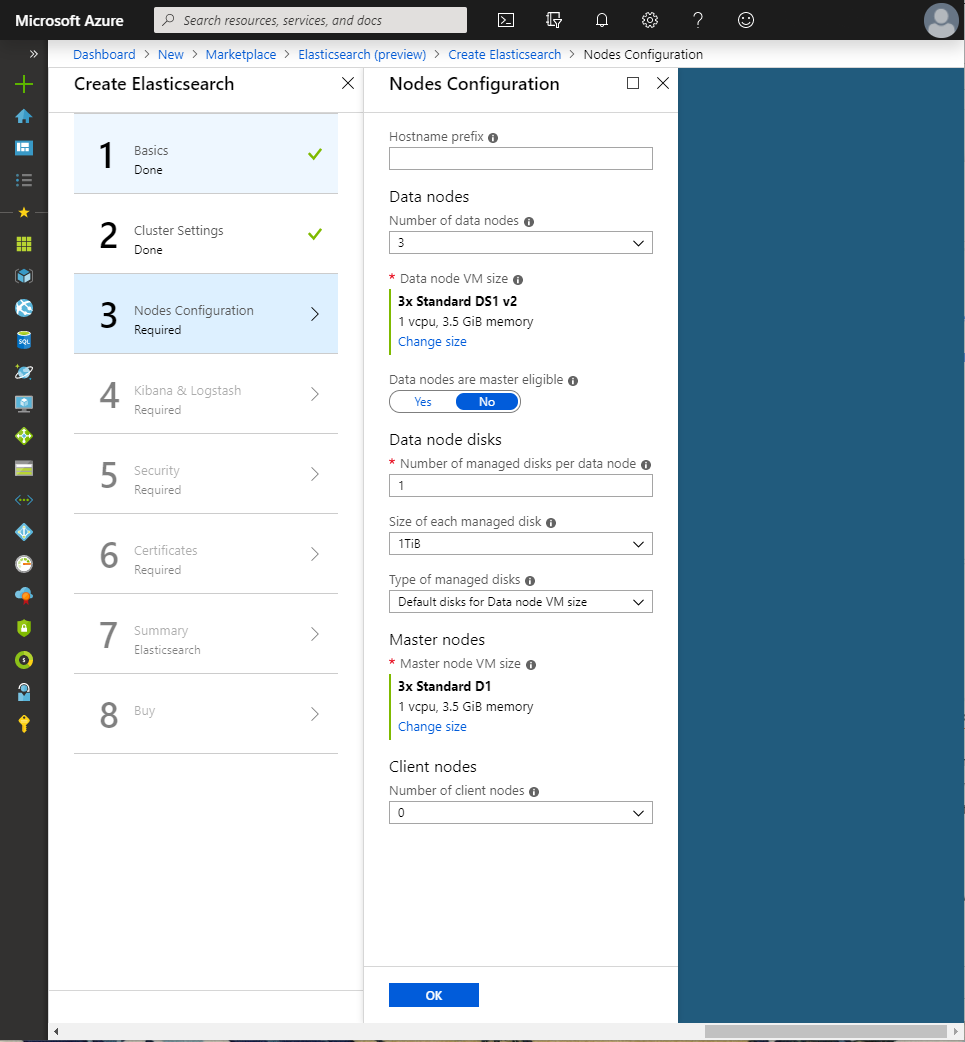Open Number of data nodes dropdown
The width and height of the screenshot is (965, 1042).
520,243
